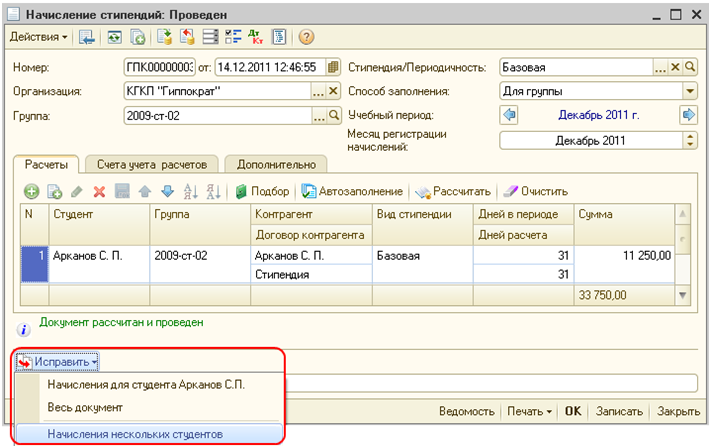
Task: Select Начисления нескольких студентов menu item
Action: [x=135, y=434]
